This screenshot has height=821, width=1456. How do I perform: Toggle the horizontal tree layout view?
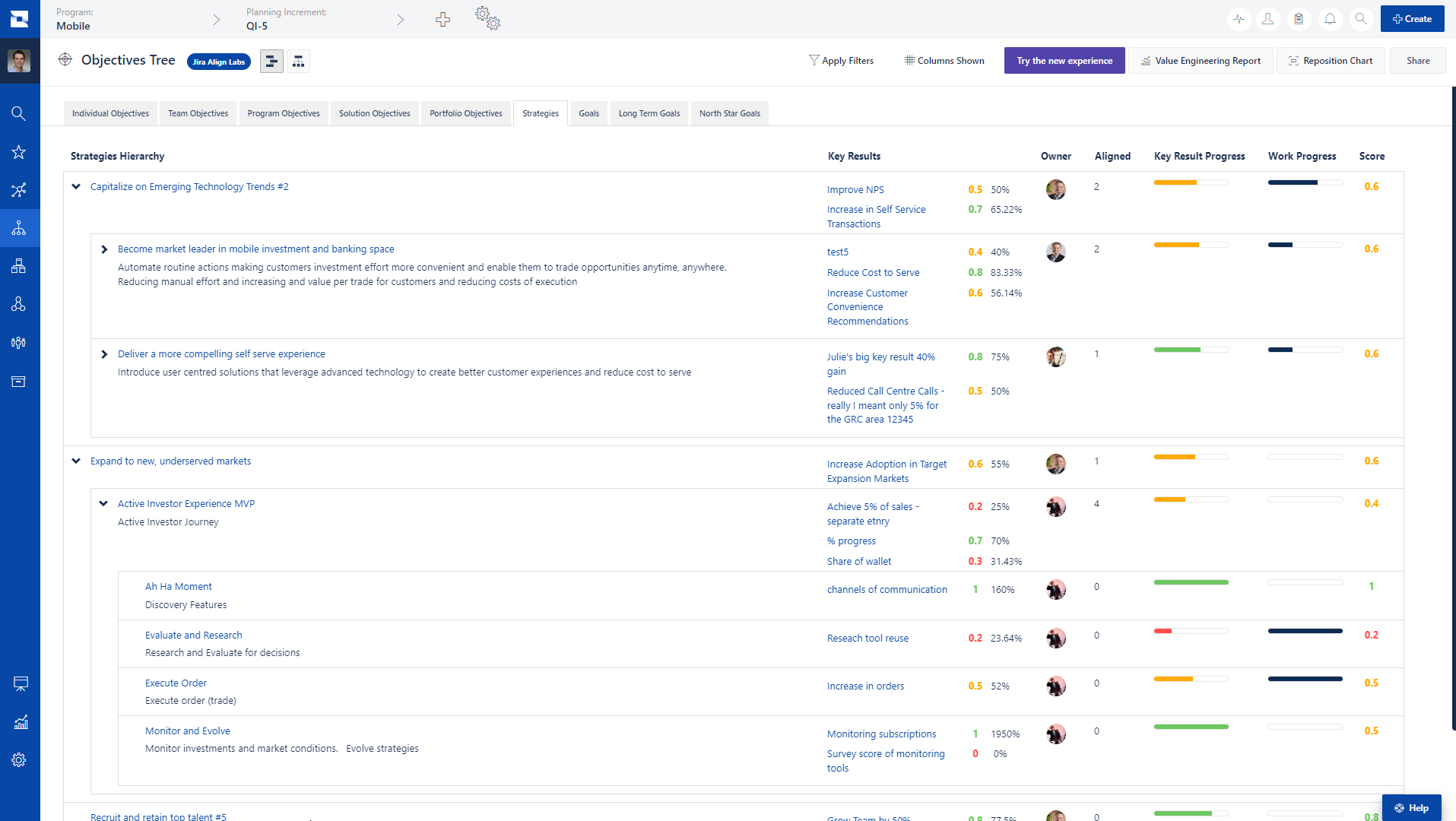tap(271, 61)
